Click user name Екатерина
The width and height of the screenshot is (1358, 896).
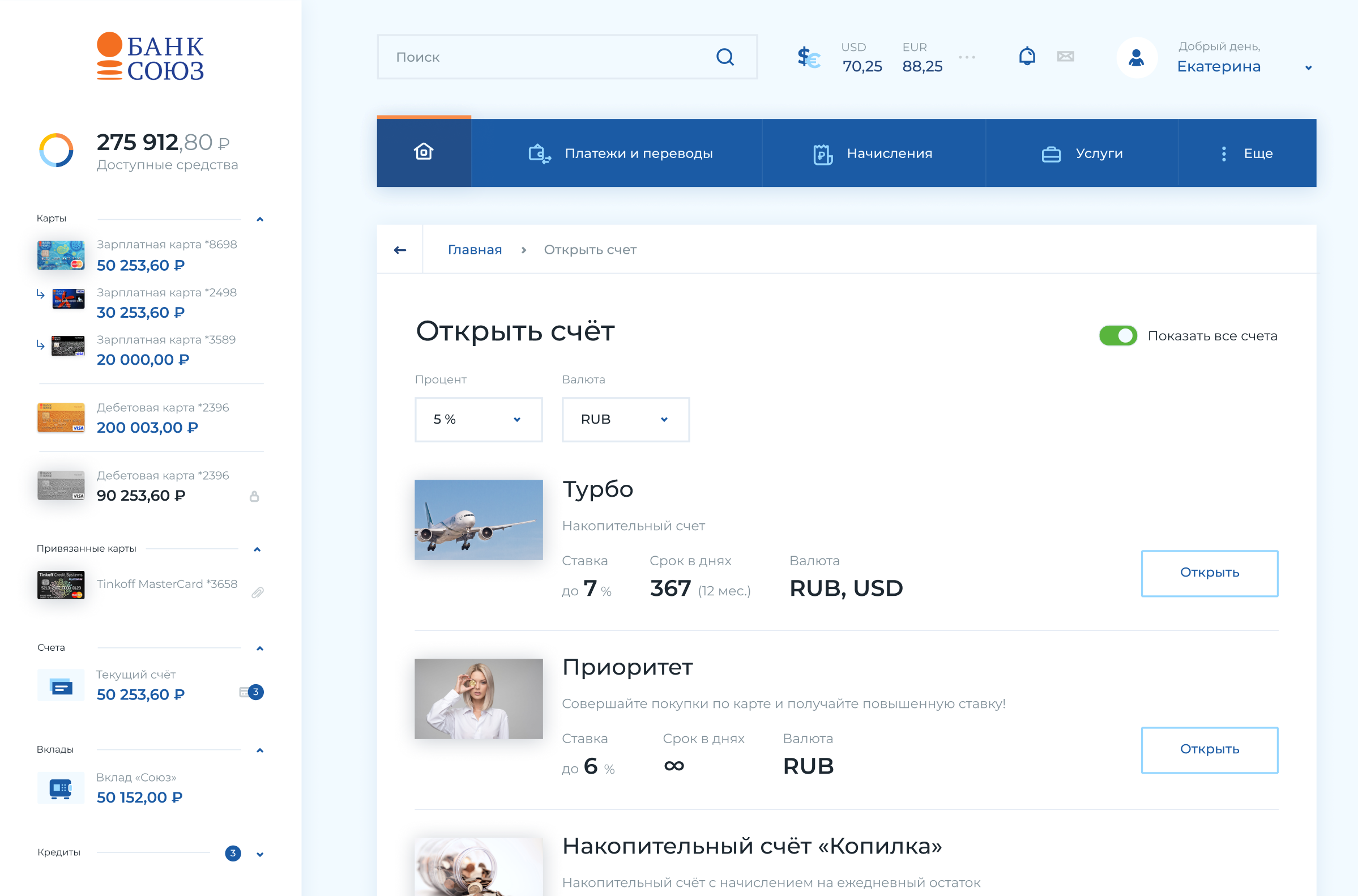[x=1219, y=67]
